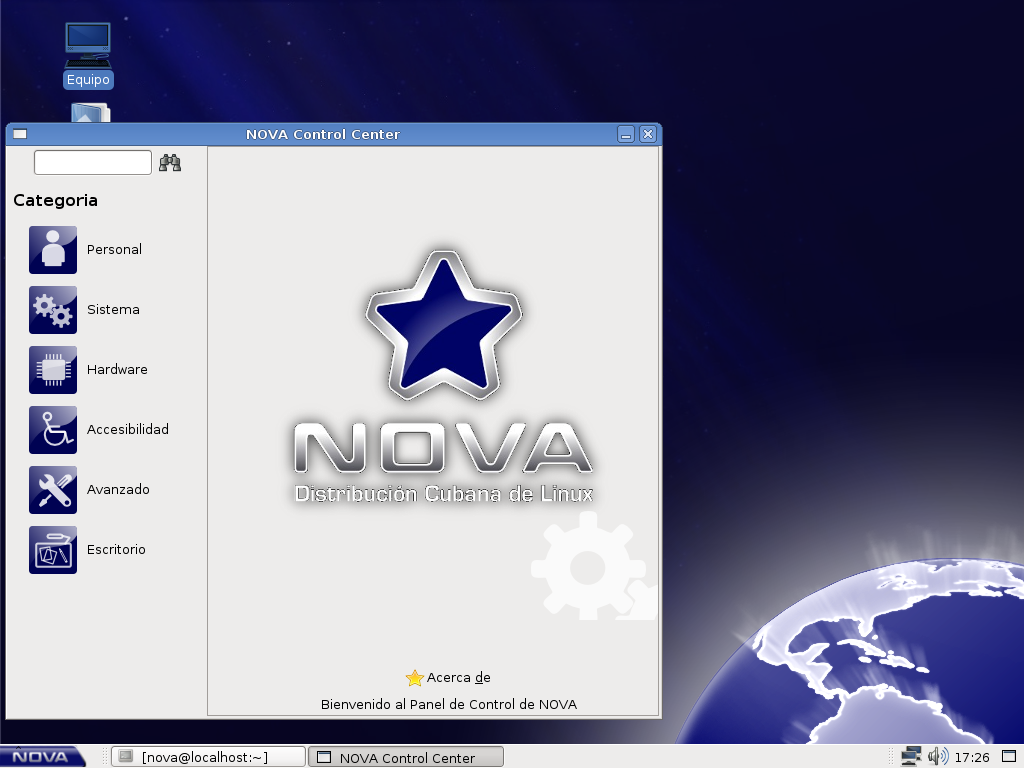Open the NOVA start menu
Screen dimensions: 1024x768
(42, 757)
